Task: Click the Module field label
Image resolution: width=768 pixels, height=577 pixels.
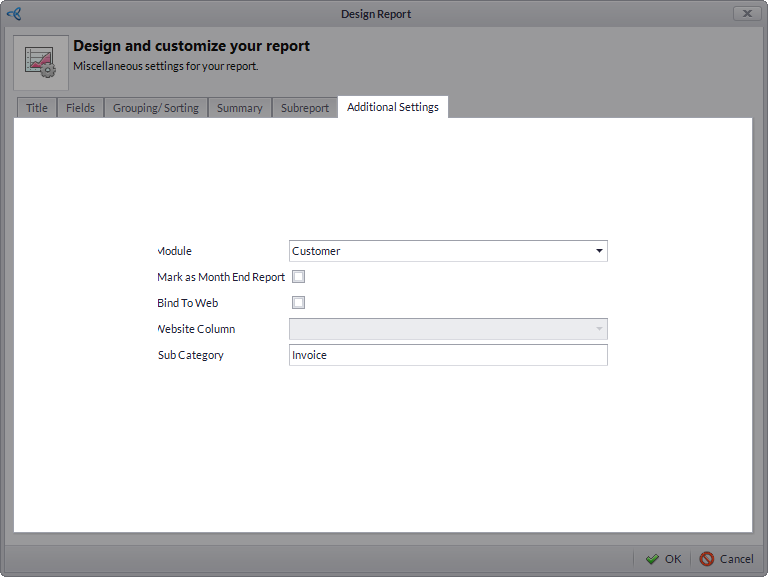Action: pos(175,251)
